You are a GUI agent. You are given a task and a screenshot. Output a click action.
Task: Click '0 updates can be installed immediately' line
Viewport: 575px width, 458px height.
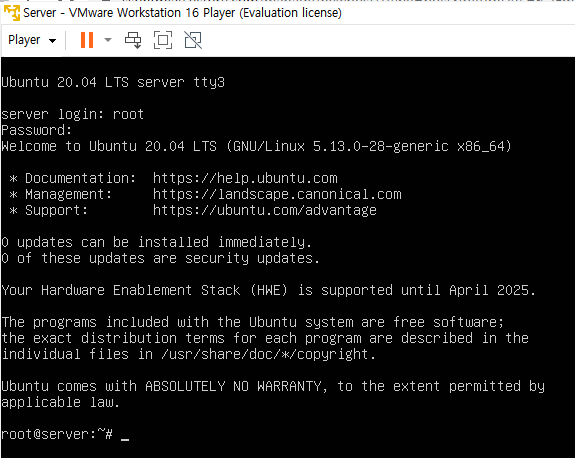[157, 242]
